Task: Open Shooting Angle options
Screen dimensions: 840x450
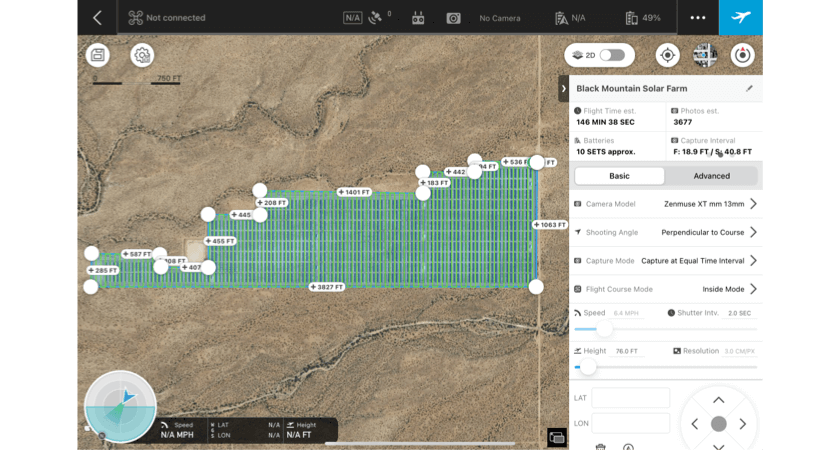Action: point(665,232)
